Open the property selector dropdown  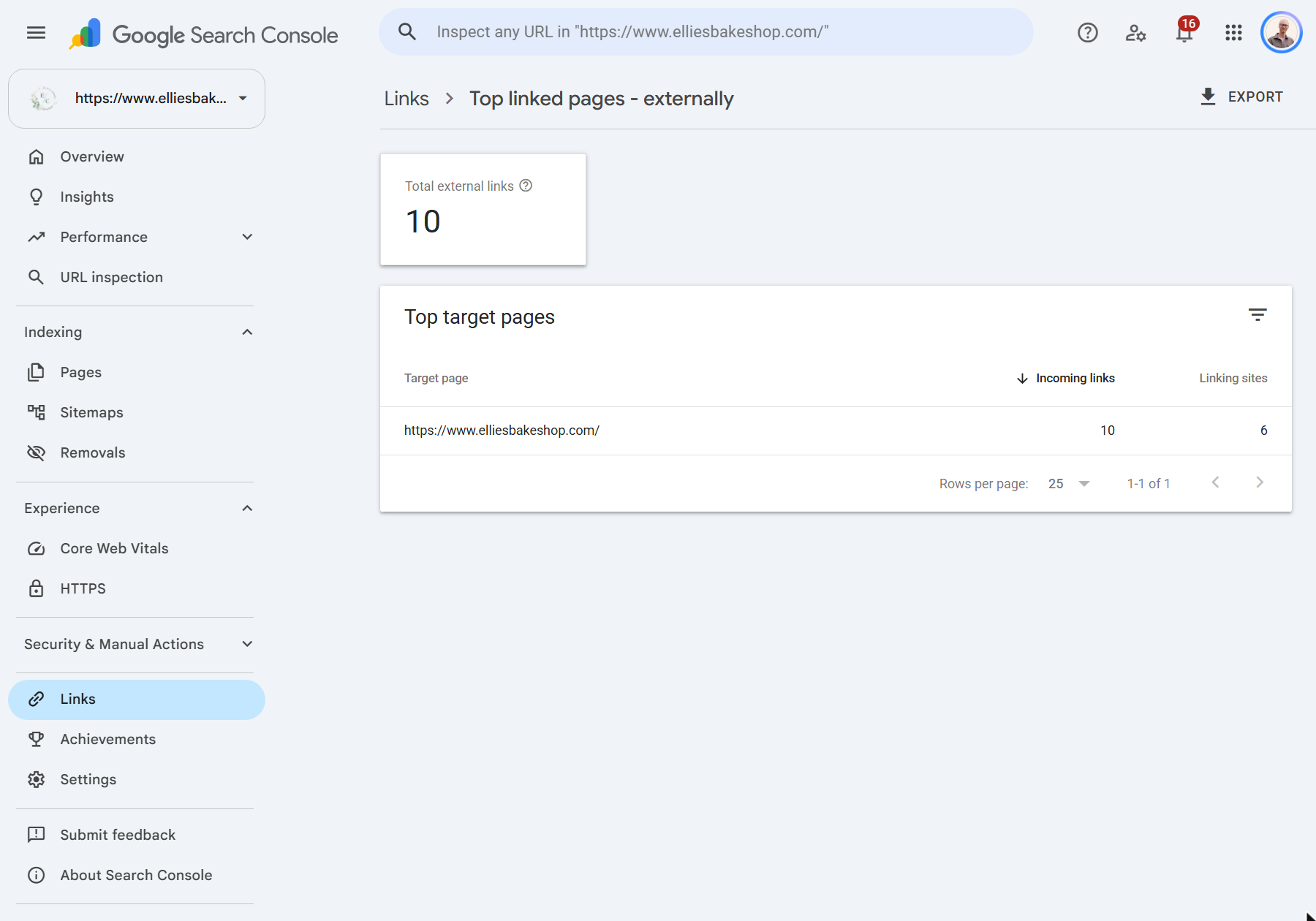pos(137,99)
